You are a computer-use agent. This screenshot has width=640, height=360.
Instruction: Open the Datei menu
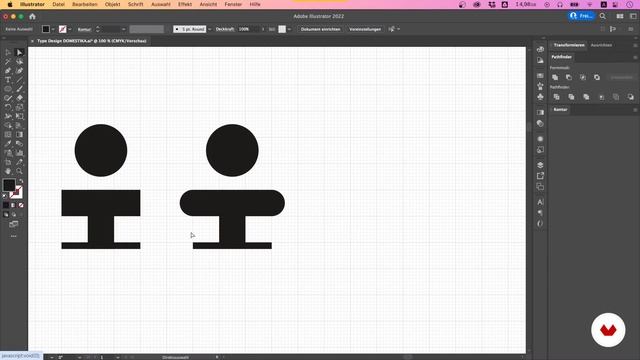coord(58,4)
